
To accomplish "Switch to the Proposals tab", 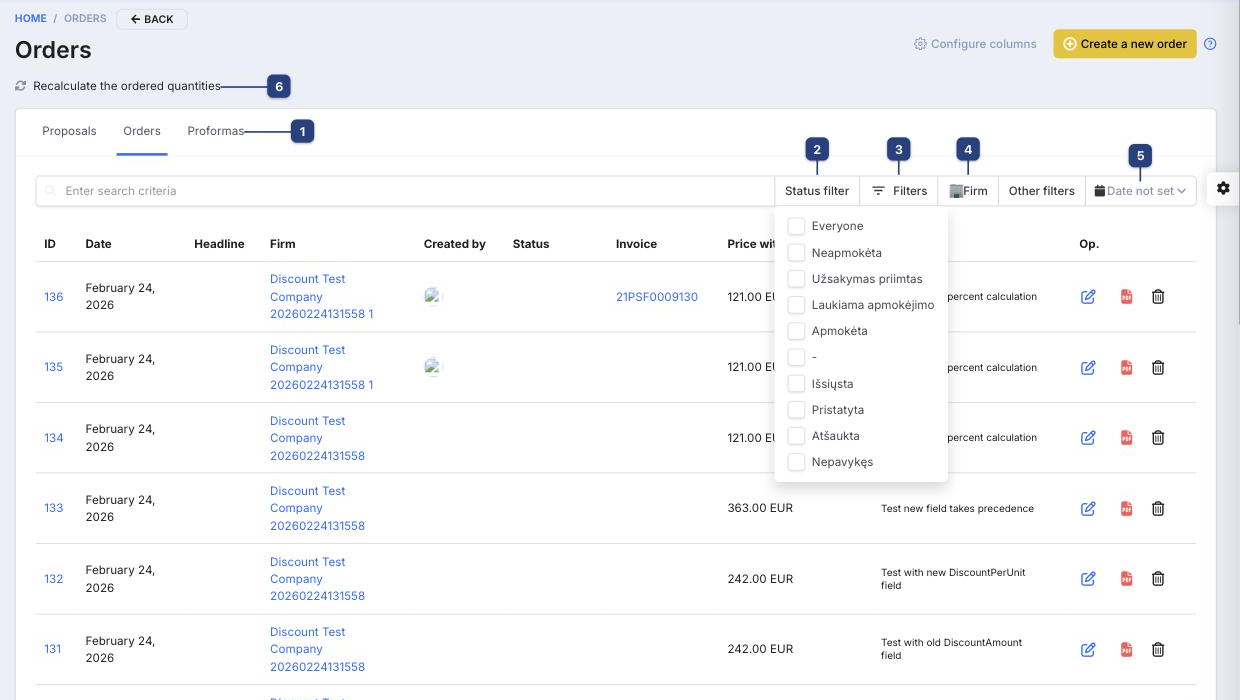I will tap(69, 131).
